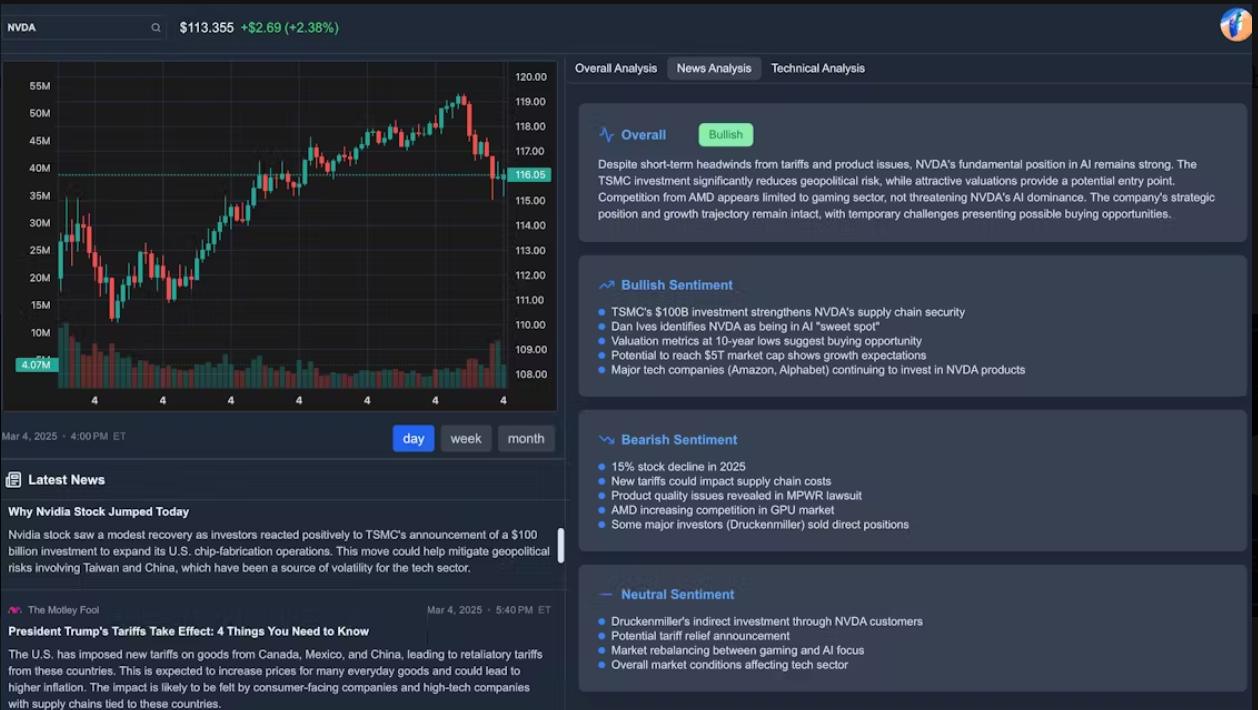This screenshot has height=710, width=1258.
Task: Click 'Overall market conditions affecting tech' bullet
Action: (729, 665)
